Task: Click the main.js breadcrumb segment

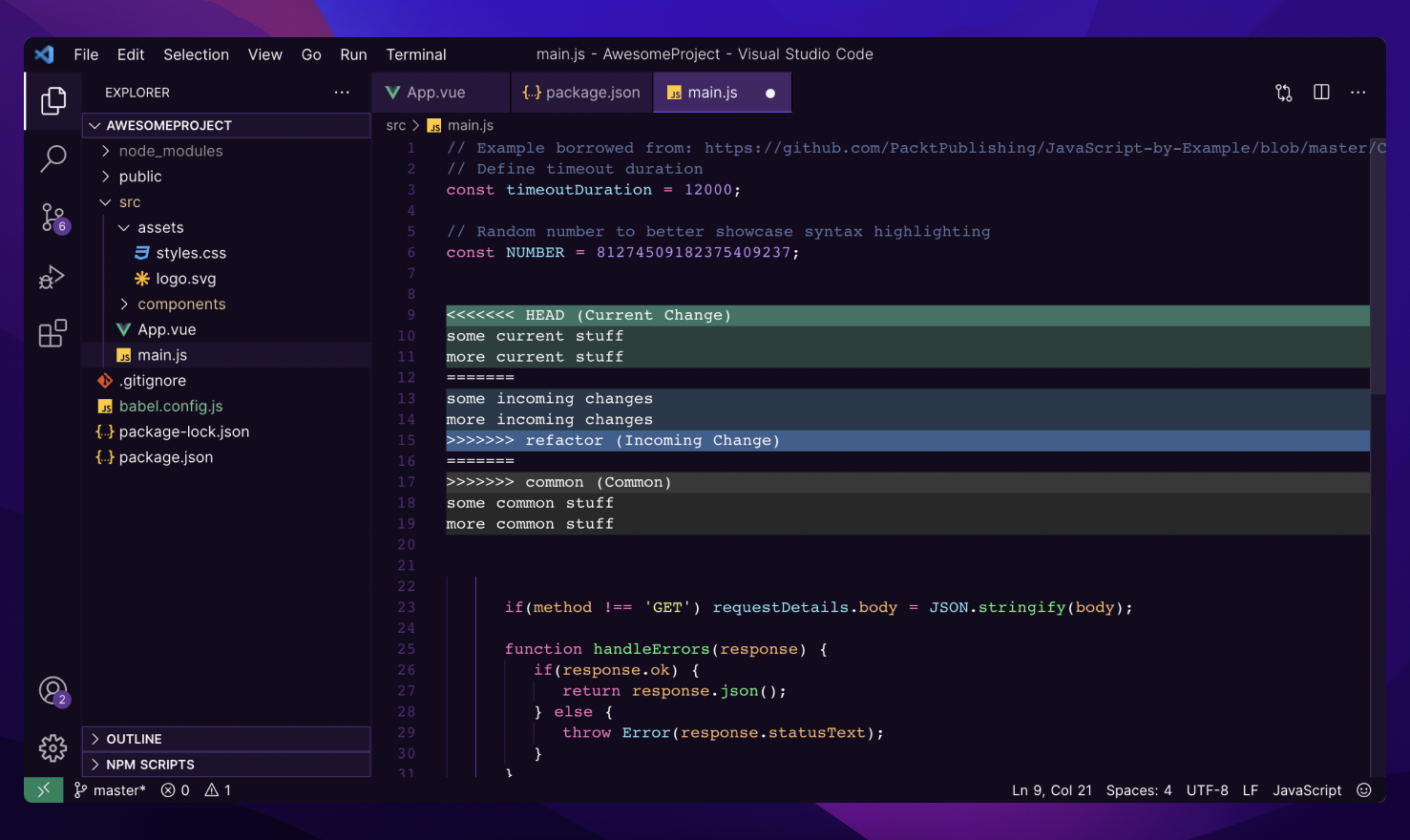Action: [460, 125]
